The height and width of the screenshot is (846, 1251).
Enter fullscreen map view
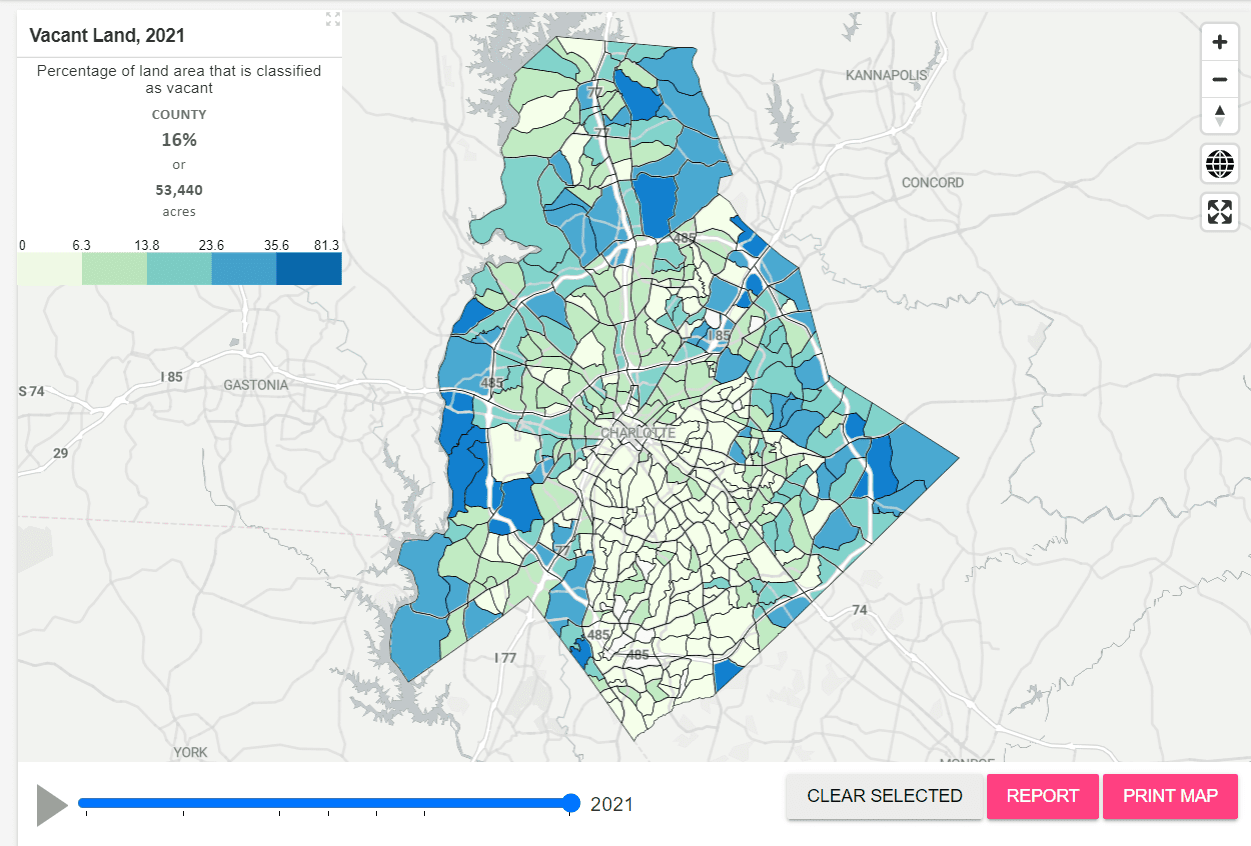[1219, 211]
